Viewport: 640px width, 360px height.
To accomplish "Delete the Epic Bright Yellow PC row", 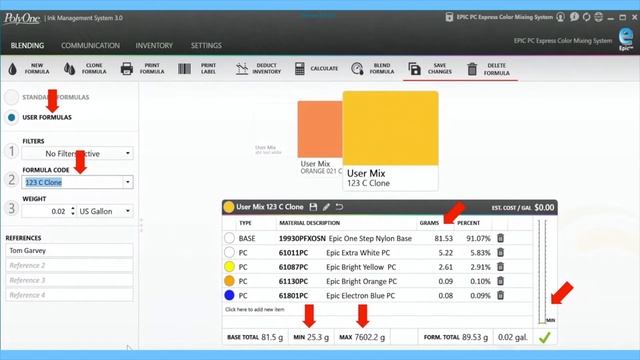I will [500, 267].
